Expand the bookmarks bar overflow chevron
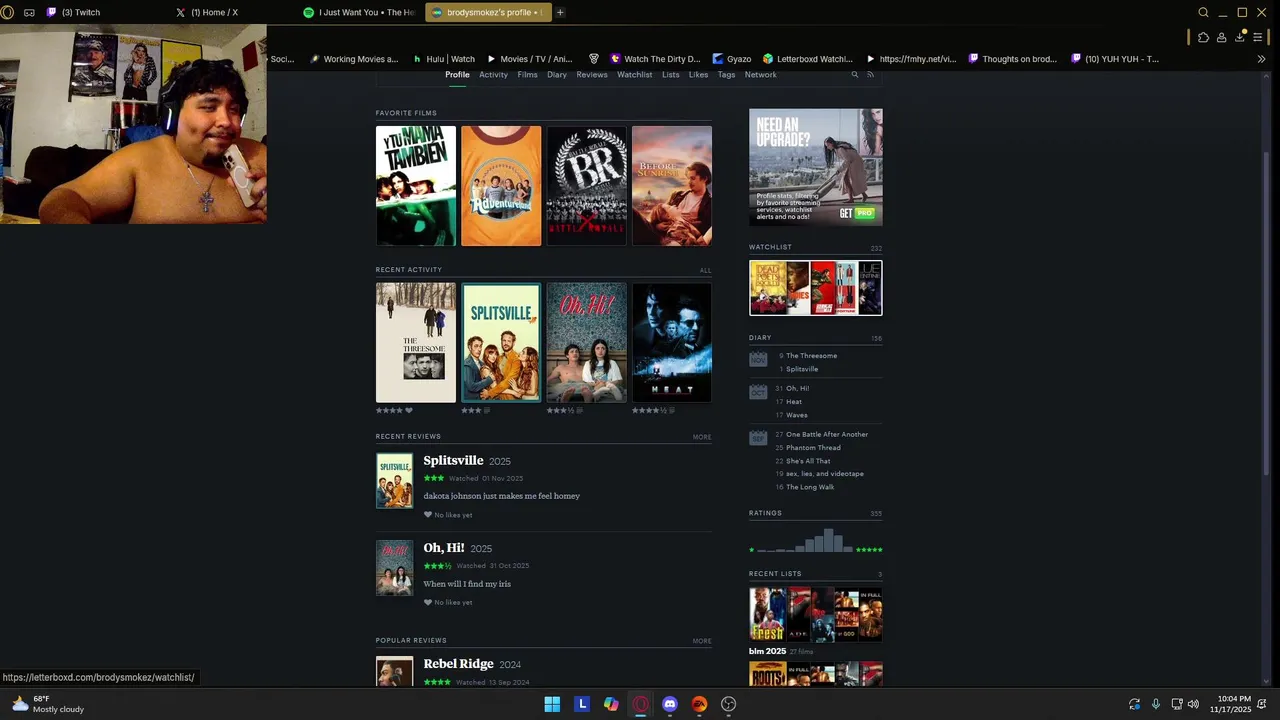 [x=1261, y=59]
